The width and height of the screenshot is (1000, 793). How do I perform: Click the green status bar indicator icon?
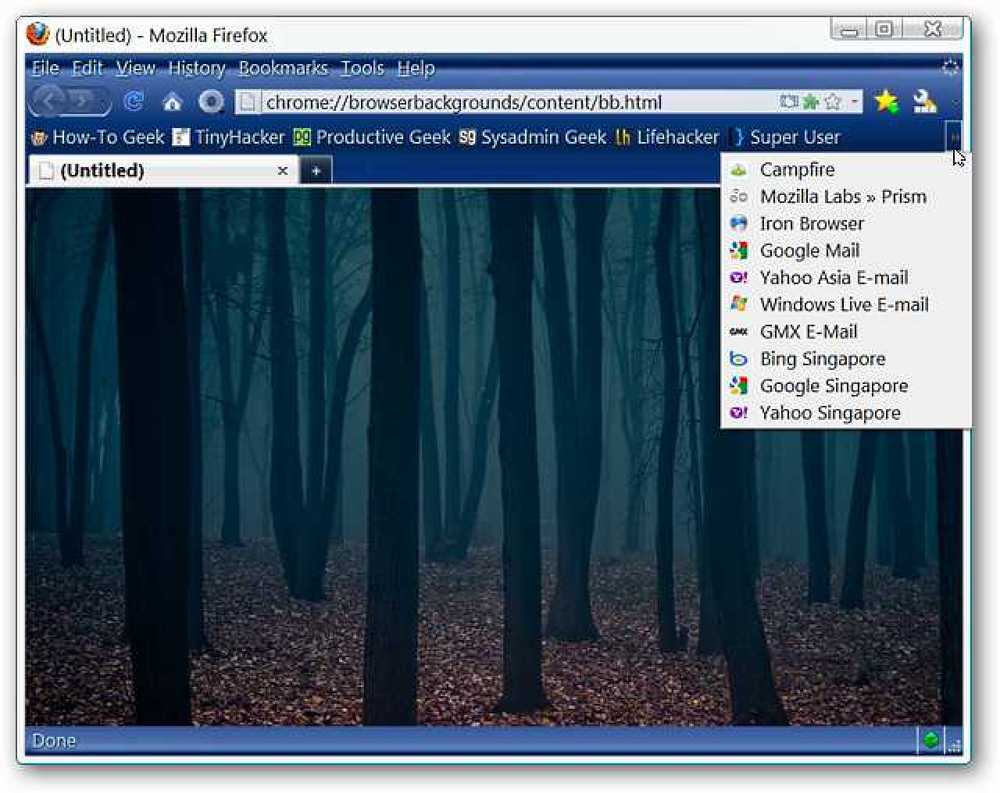[x=930, y=740]
